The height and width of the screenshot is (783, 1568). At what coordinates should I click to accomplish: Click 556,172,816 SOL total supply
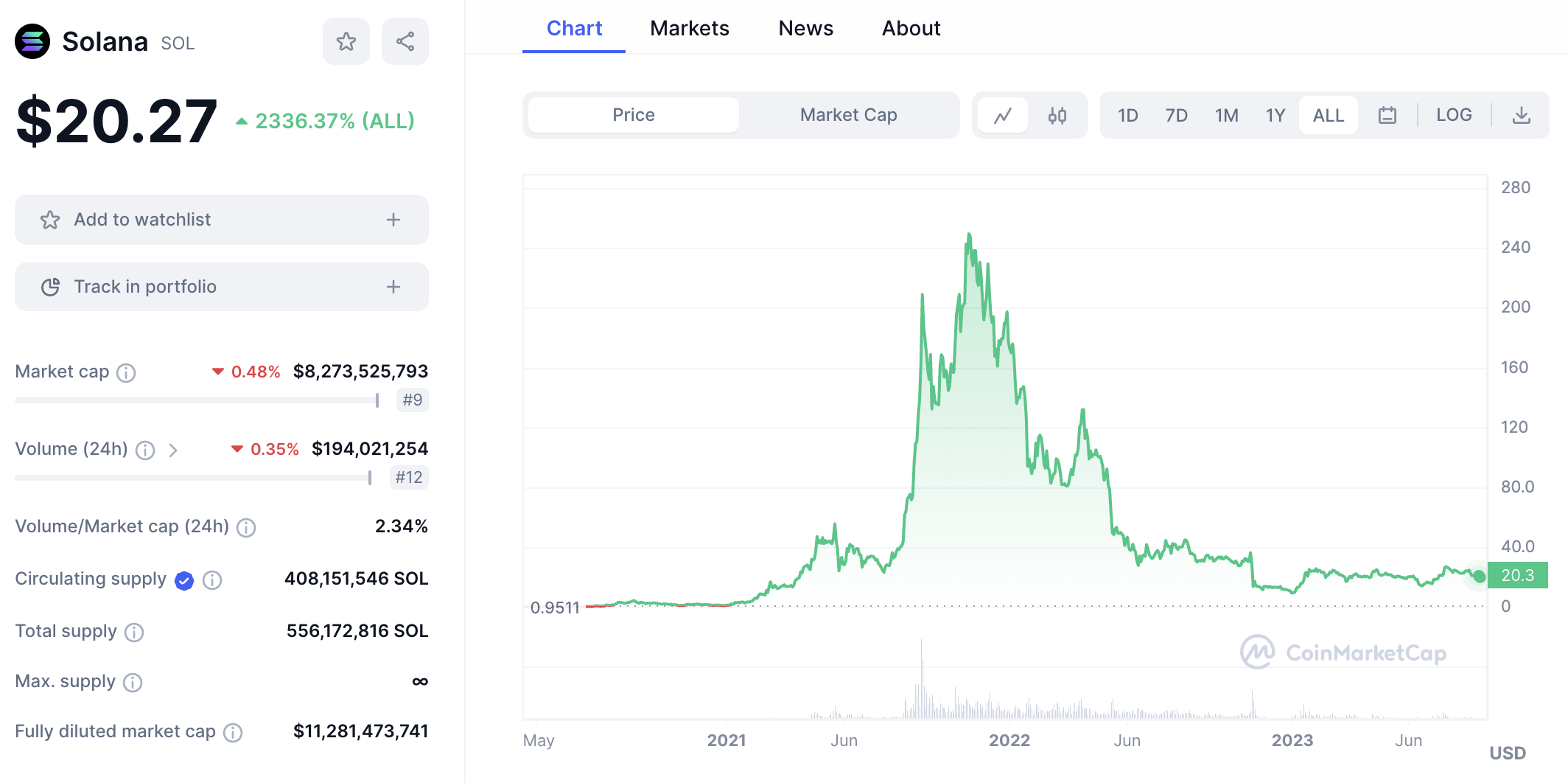pos(357,631)
